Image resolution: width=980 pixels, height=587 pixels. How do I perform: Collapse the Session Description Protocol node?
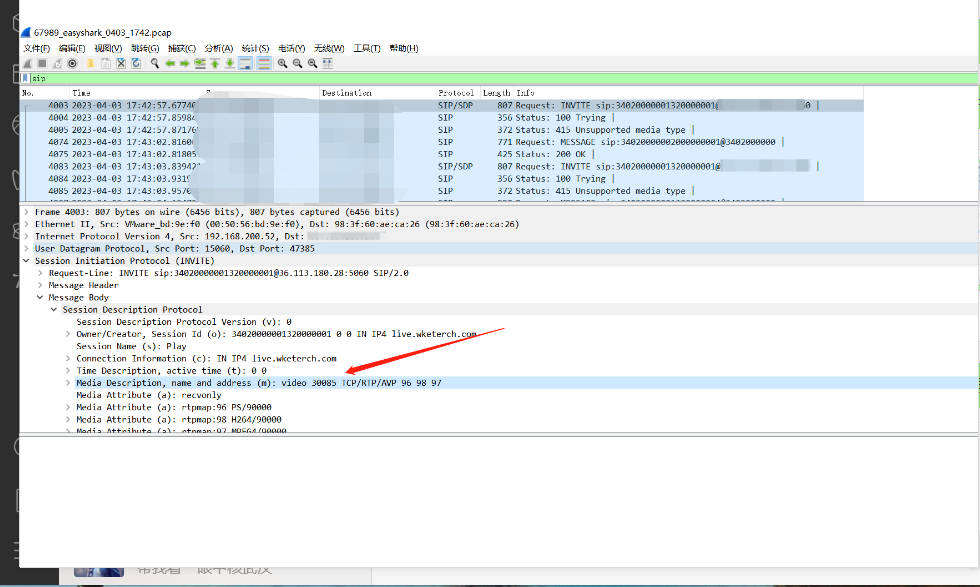[x=54, y=309]
